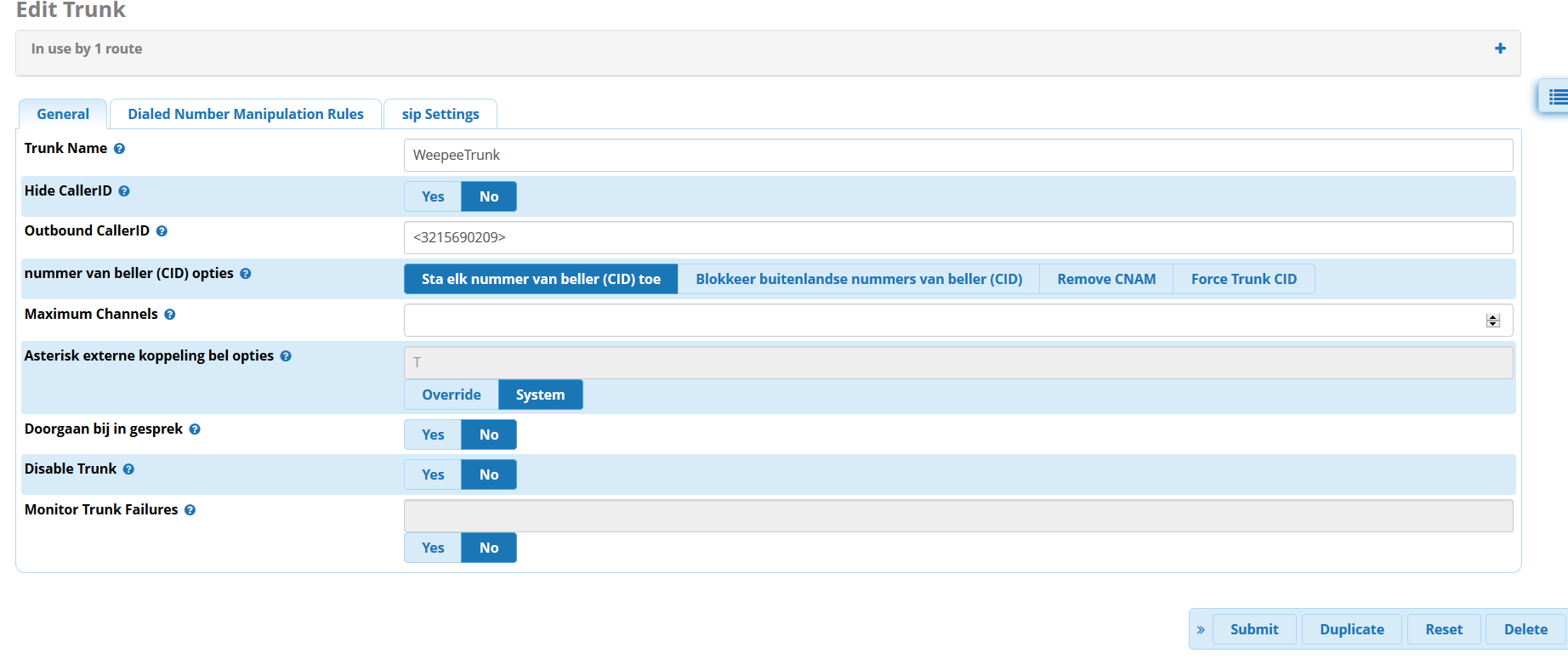Submit the trunk changes
This screenshot has height=659, width=1568.
click(1254, 629)
